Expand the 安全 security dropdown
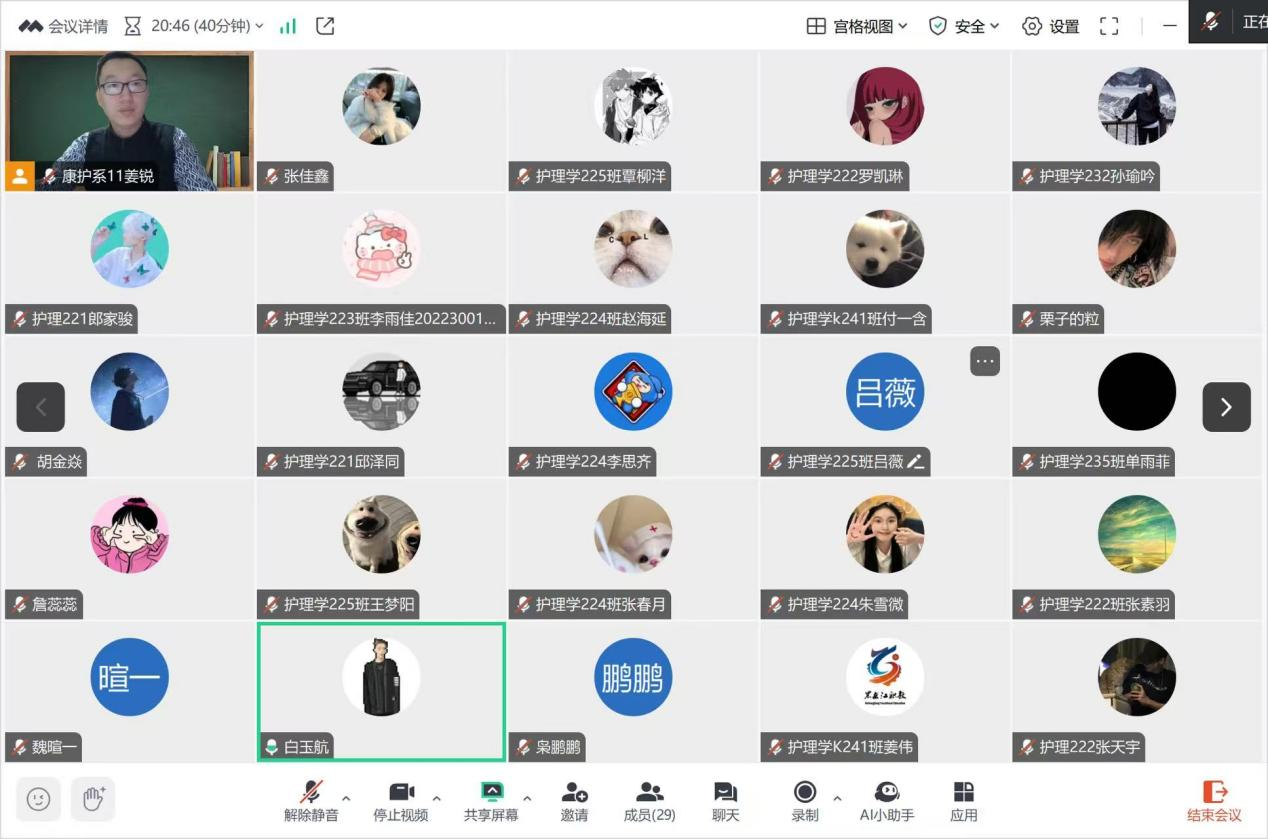Screen dimensions: 1268x839 [x=964, y=26]
